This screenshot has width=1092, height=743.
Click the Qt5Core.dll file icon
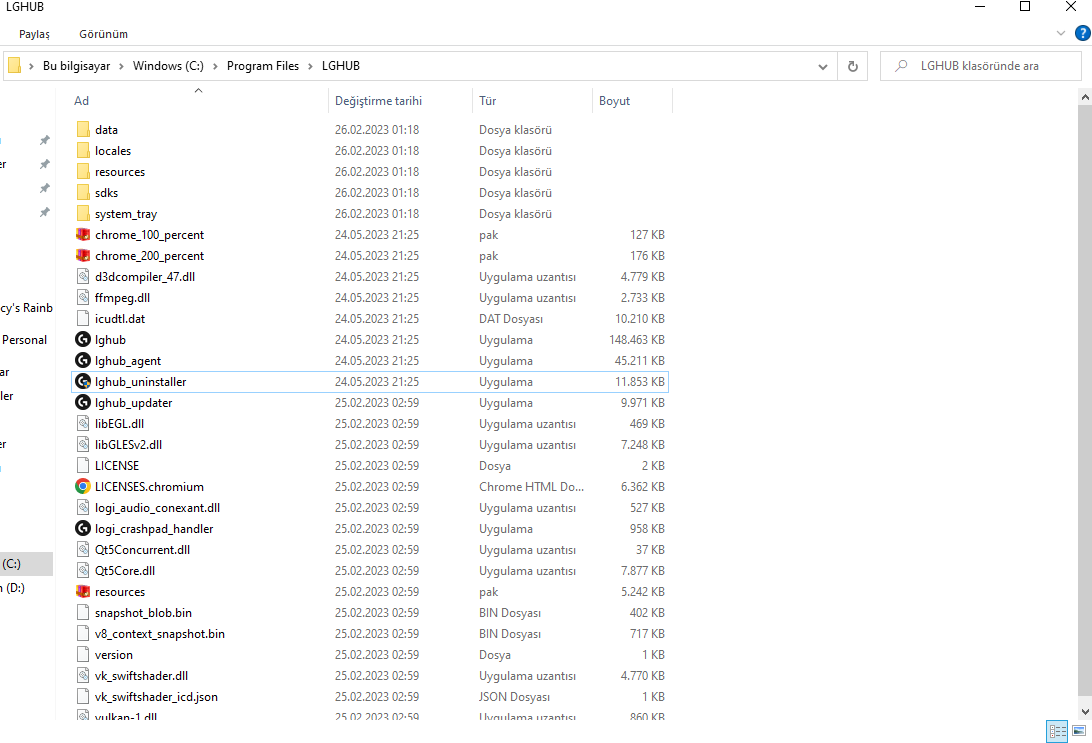pyautogui.click(x=83, y=571)
